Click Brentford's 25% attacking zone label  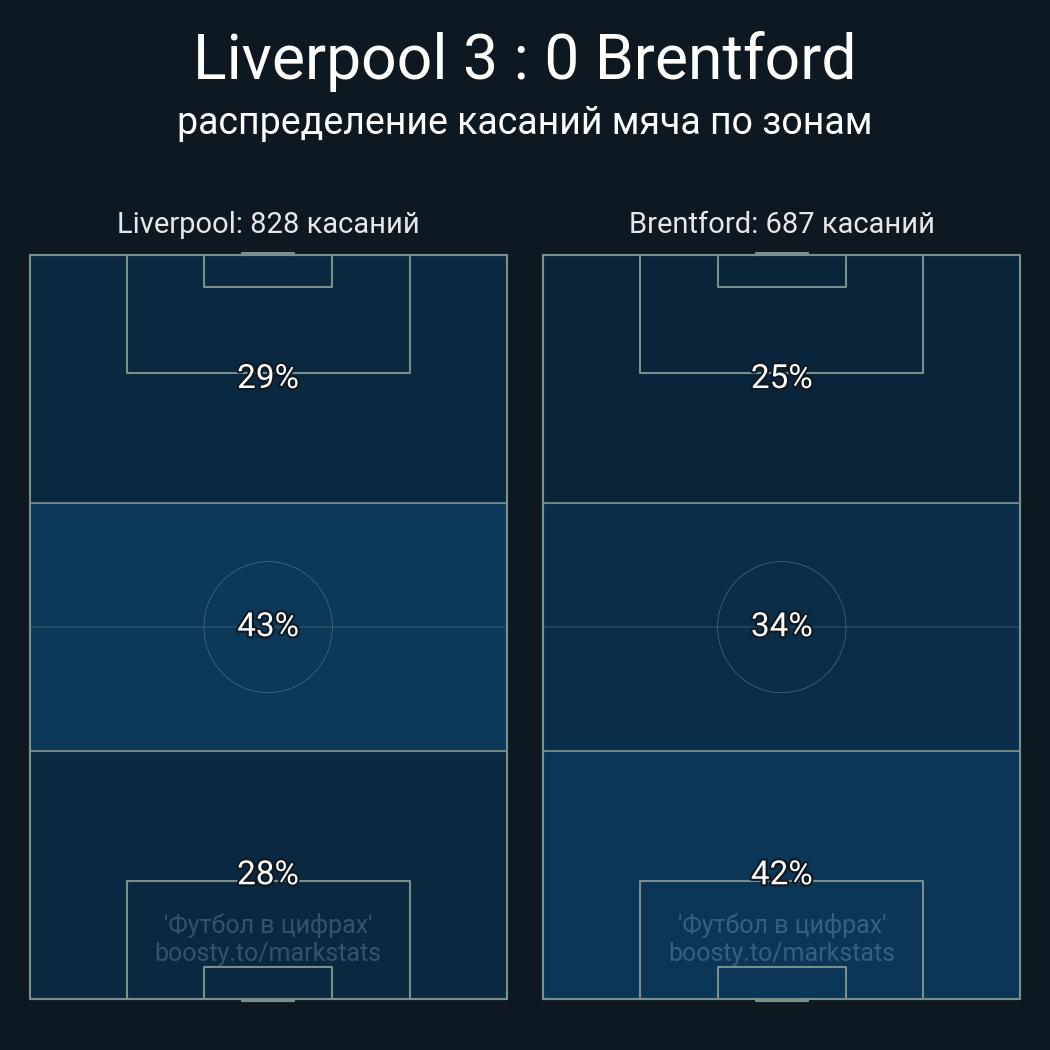click(x=781, y=377)
